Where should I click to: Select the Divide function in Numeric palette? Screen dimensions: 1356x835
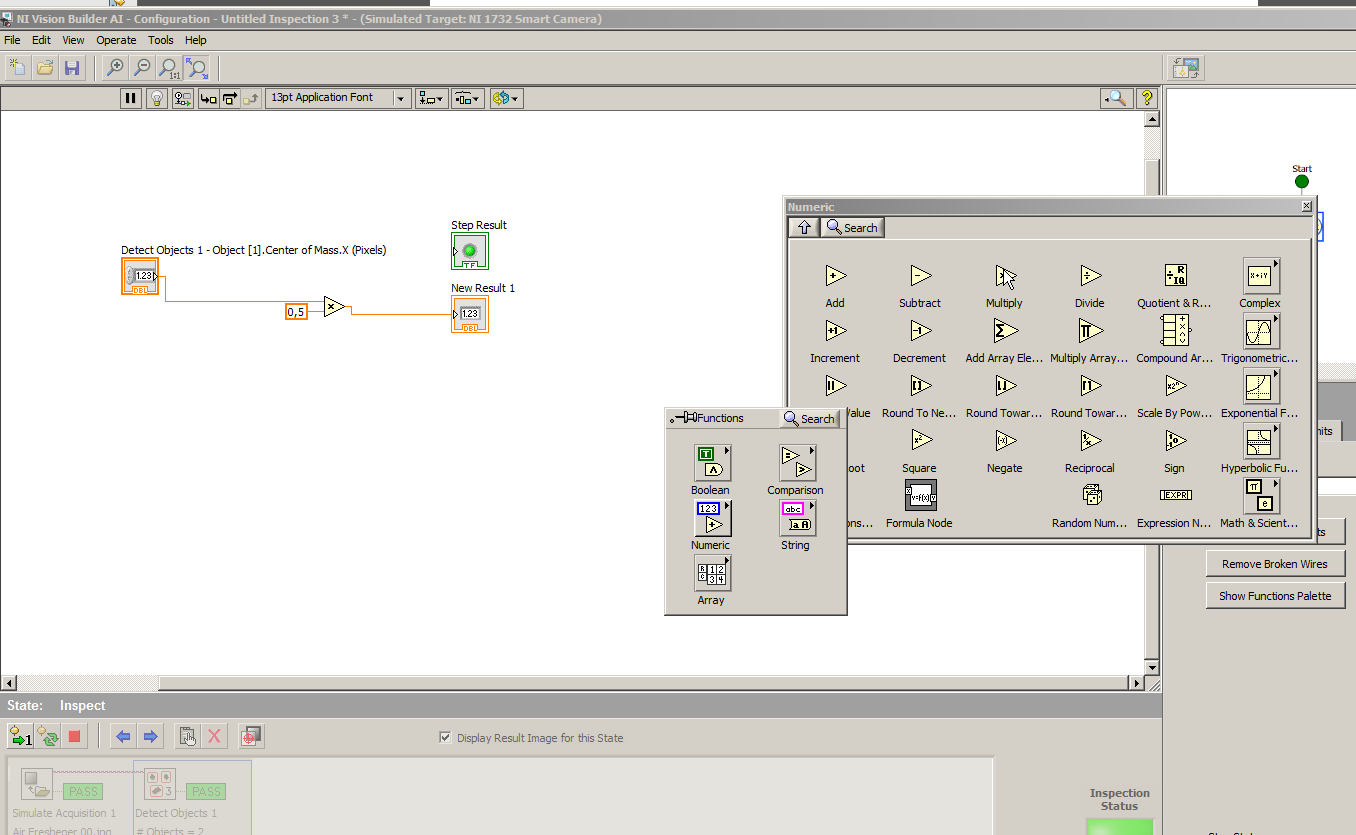[x=1089, y=276]
